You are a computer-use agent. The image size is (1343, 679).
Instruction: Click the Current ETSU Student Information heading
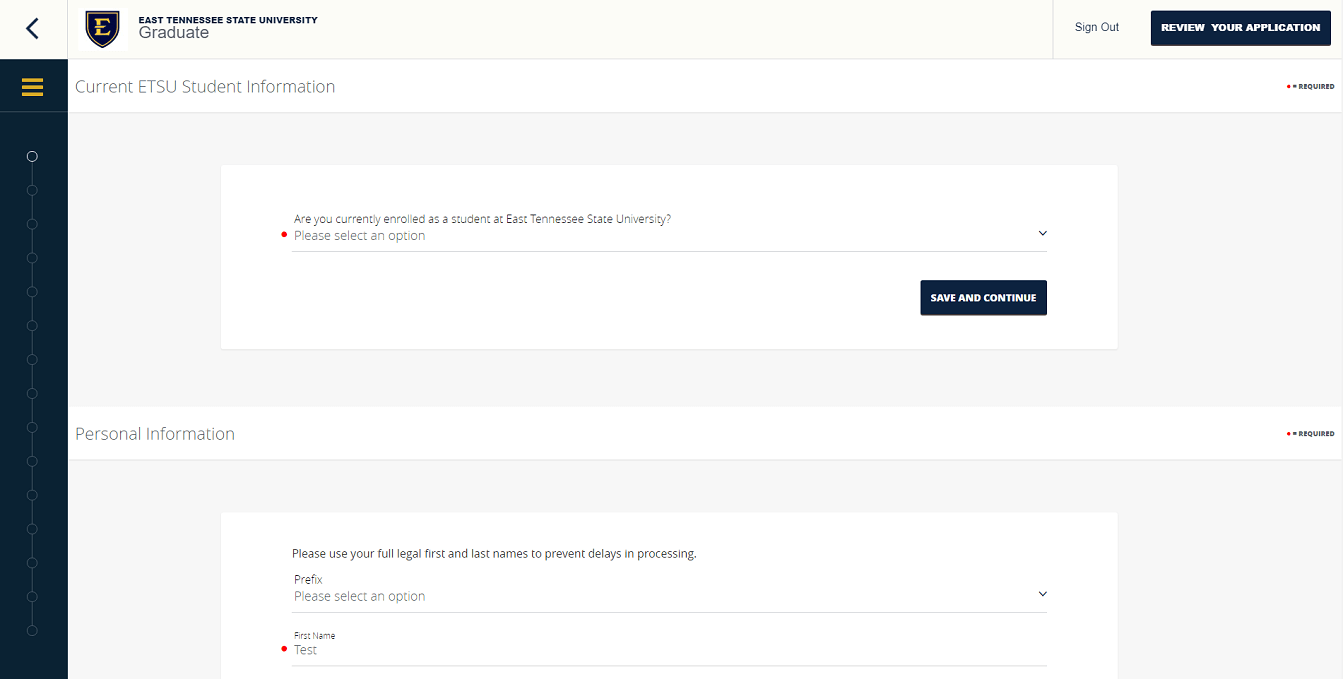tap(204, 86)
